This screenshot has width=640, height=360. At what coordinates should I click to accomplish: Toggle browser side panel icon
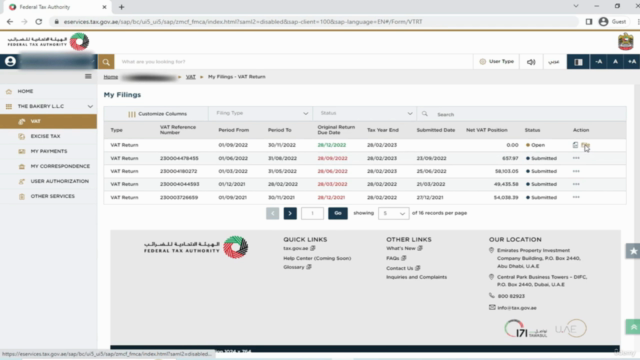click(589, 22)
